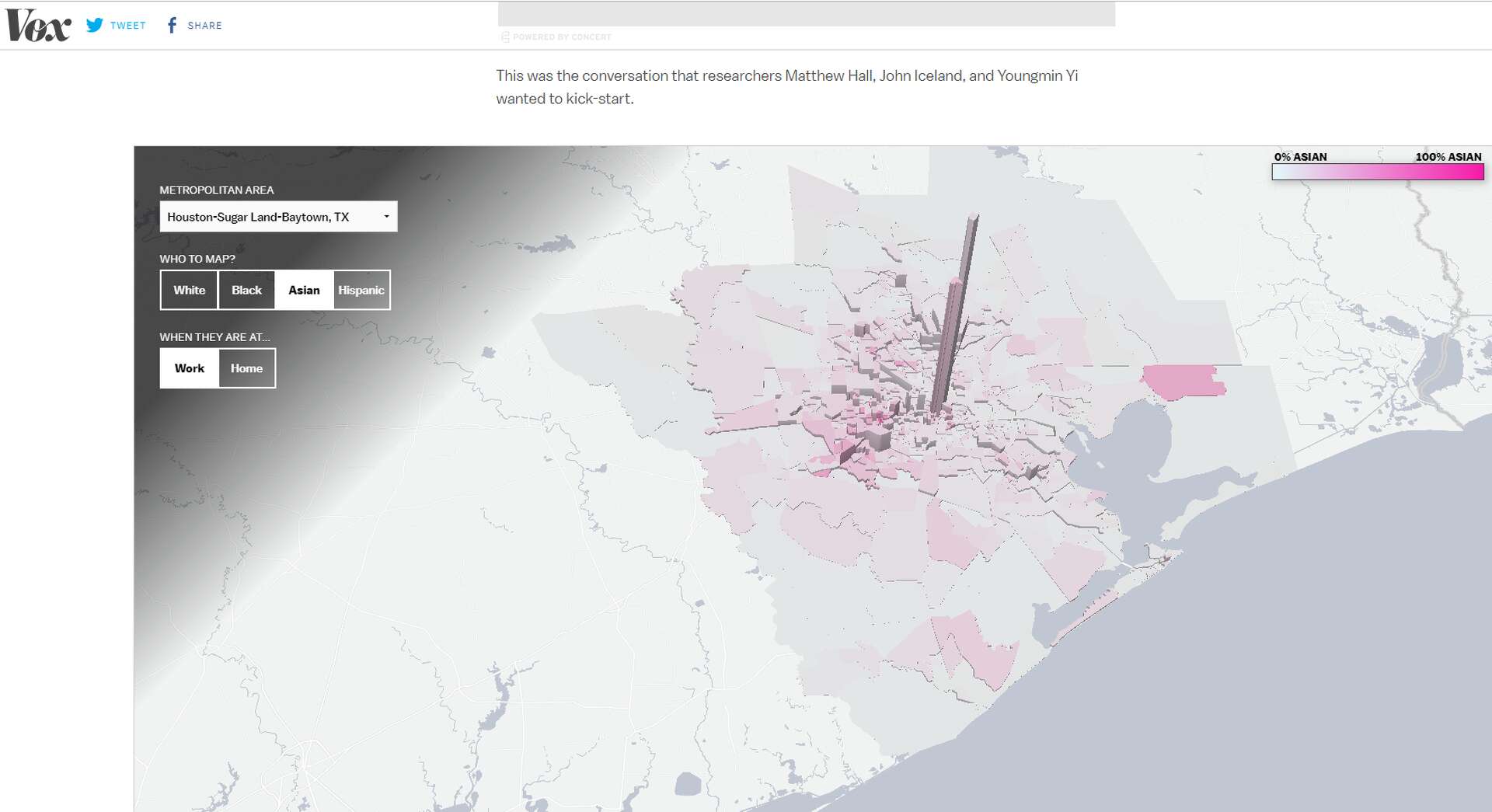Viewport: 1492px width, 812px height.
Task: Keep Work selected under When They Are At
Action: [x=189, y=368]
